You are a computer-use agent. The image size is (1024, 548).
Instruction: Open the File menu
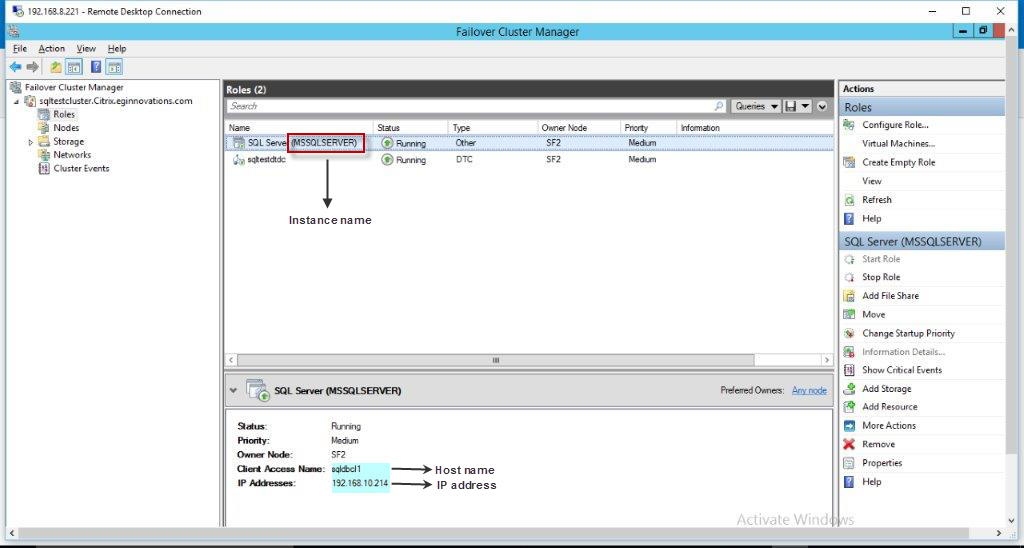[x=20, y=48]
